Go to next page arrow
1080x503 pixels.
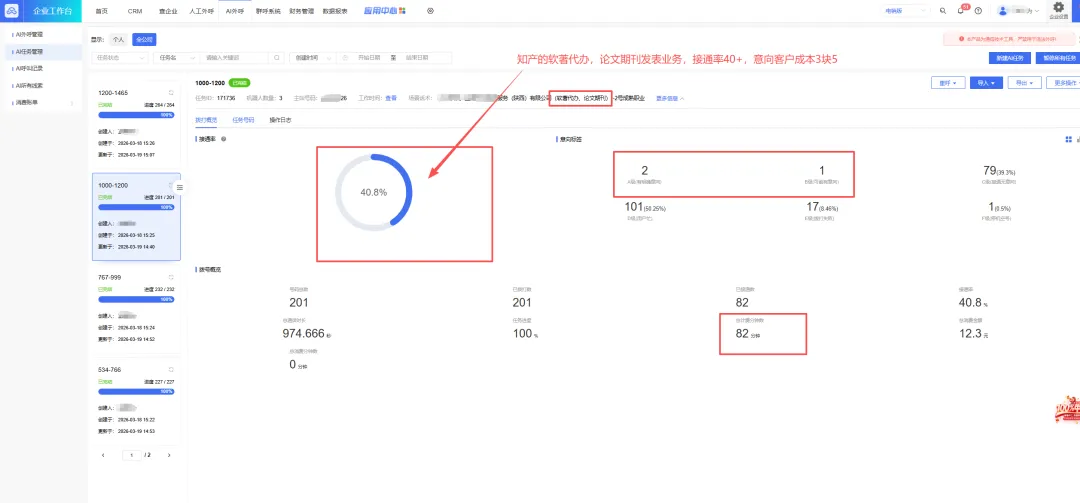tap(169, 455)
